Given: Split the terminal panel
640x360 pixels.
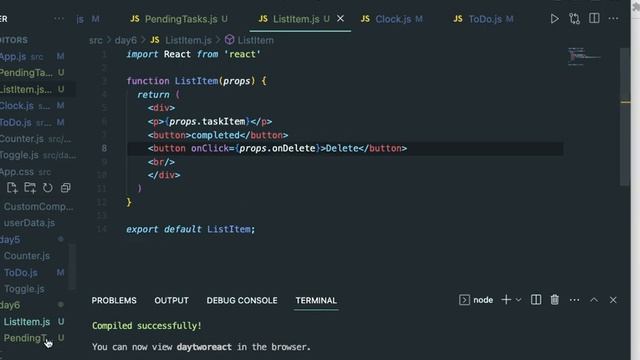Looking at the screenshot, I should pyautogui.click(x=536, y=300).
